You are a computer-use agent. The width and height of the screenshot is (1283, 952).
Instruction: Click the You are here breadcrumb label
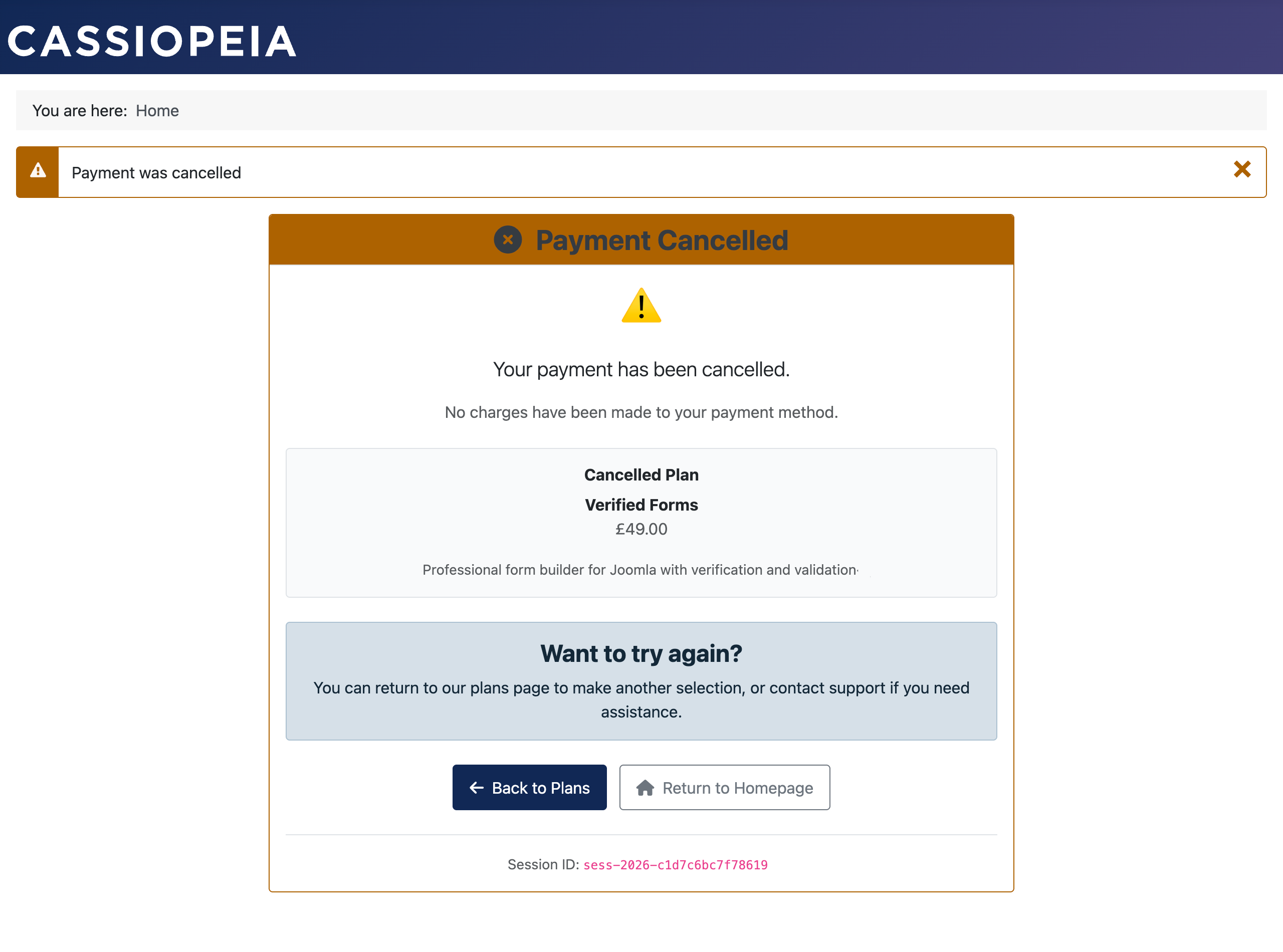[79, 110]
